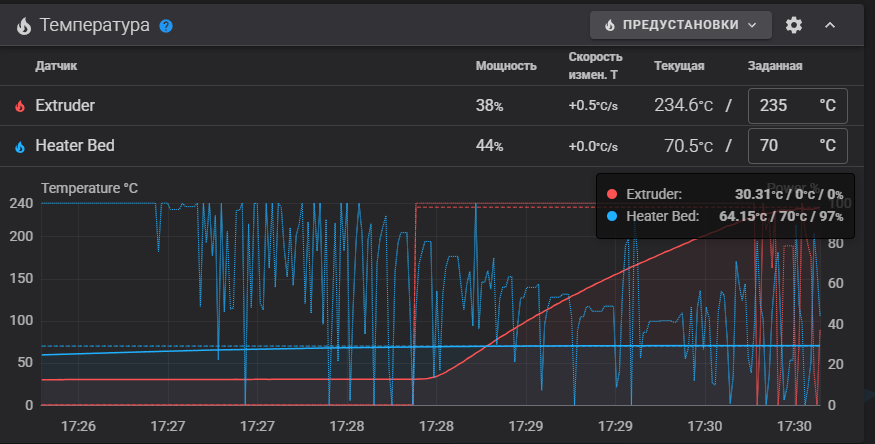Select the Heater Bed sensor name
Image resolution: width=875 pixels, height=444 pixels.
point(75,146)
